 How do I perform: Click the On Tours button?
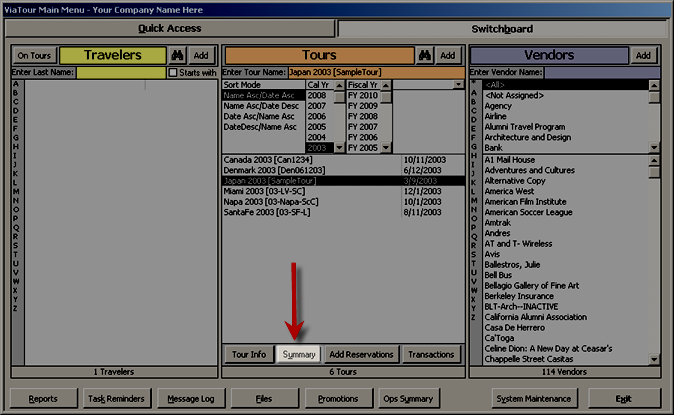click(x=35, y=56)
